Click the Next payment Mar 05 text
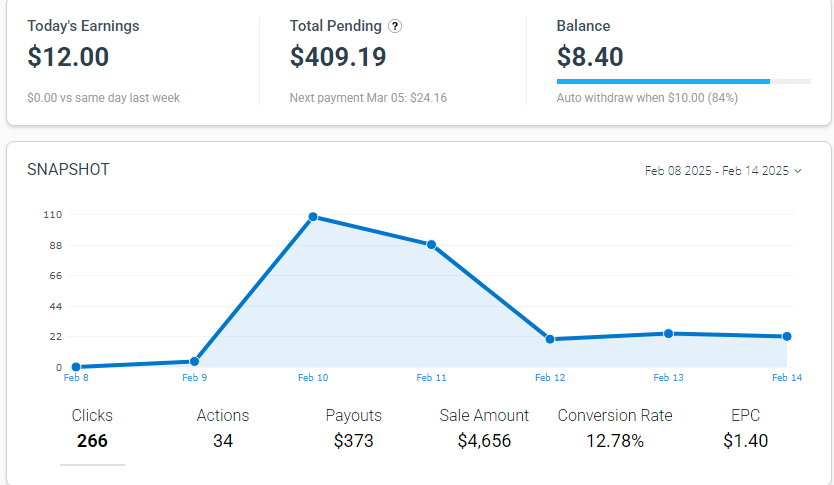This screenshot has width=834, height=485. tap(368, 98)
